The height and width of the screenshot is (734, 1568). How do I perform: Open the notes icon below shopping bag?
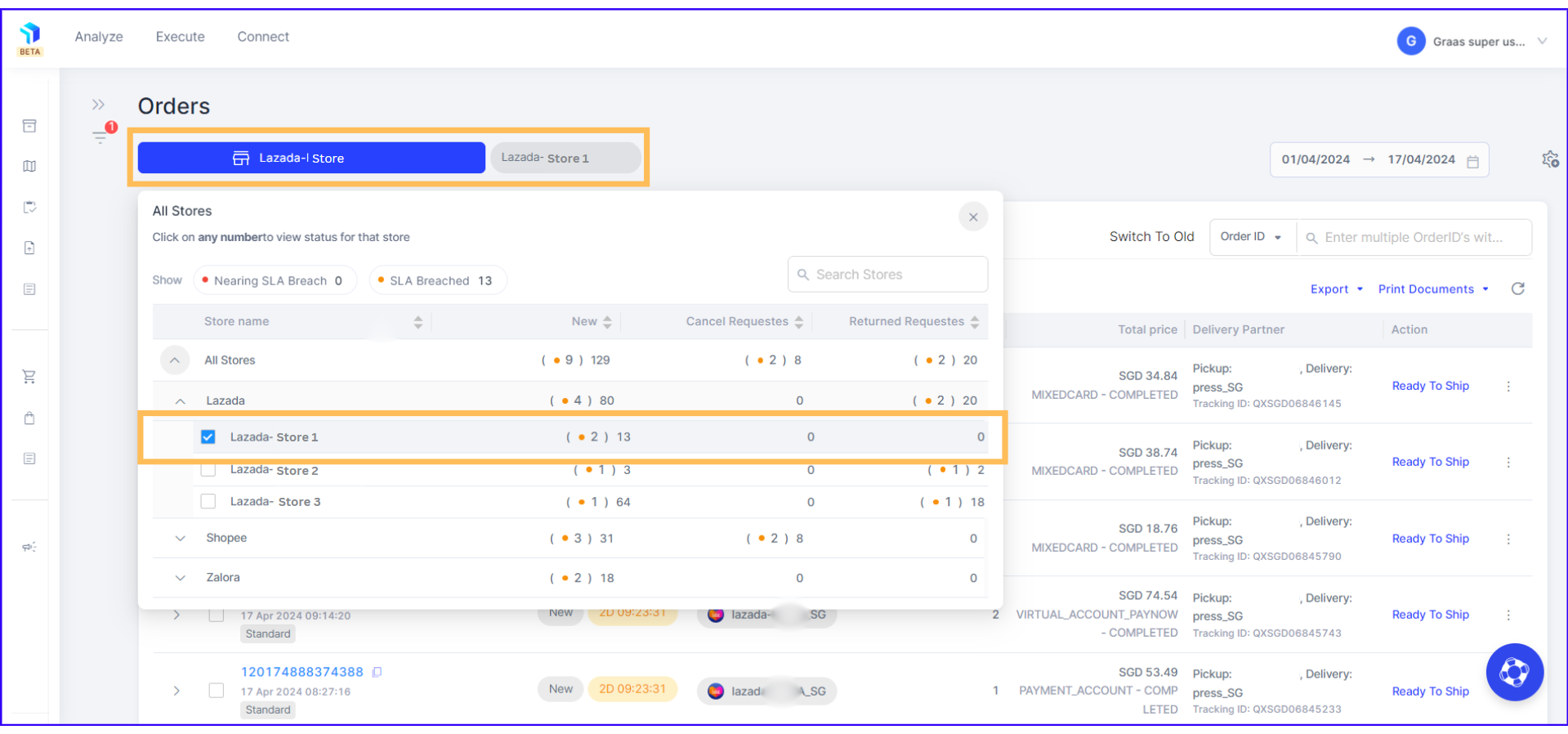pyautogui.click(x=29, y=459)
